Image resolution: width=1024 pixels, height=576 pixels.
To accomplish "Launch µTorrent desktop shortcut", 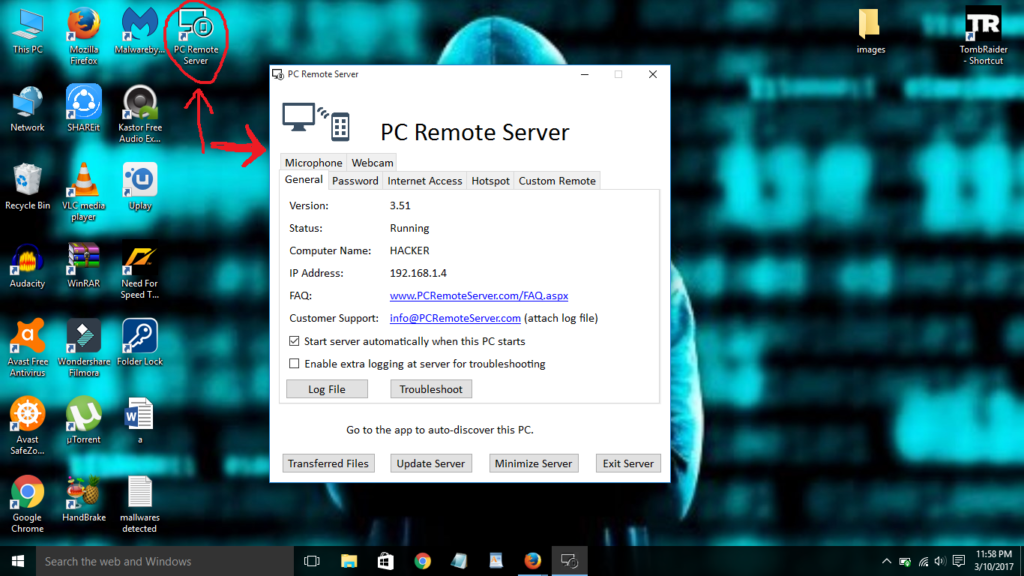I will (84, 421).
